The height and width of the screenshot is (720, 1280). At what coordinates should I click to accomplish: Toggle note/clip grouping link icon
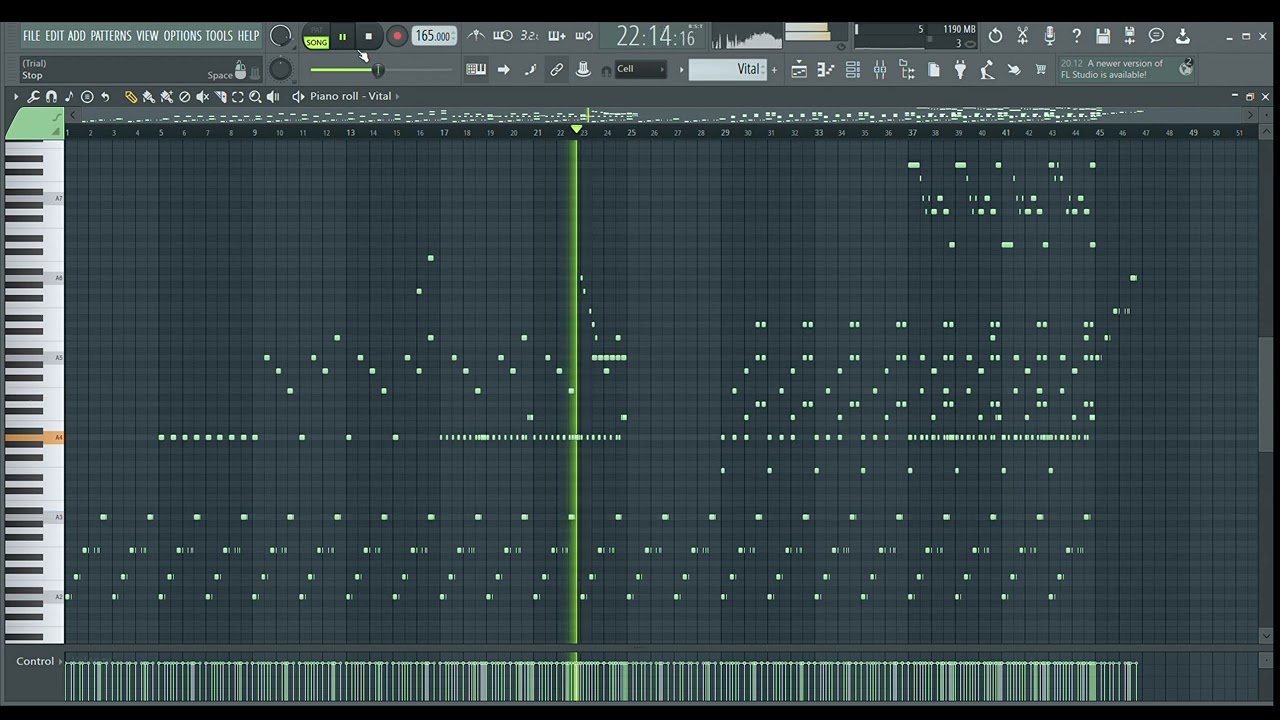click(x=557, y=69)
